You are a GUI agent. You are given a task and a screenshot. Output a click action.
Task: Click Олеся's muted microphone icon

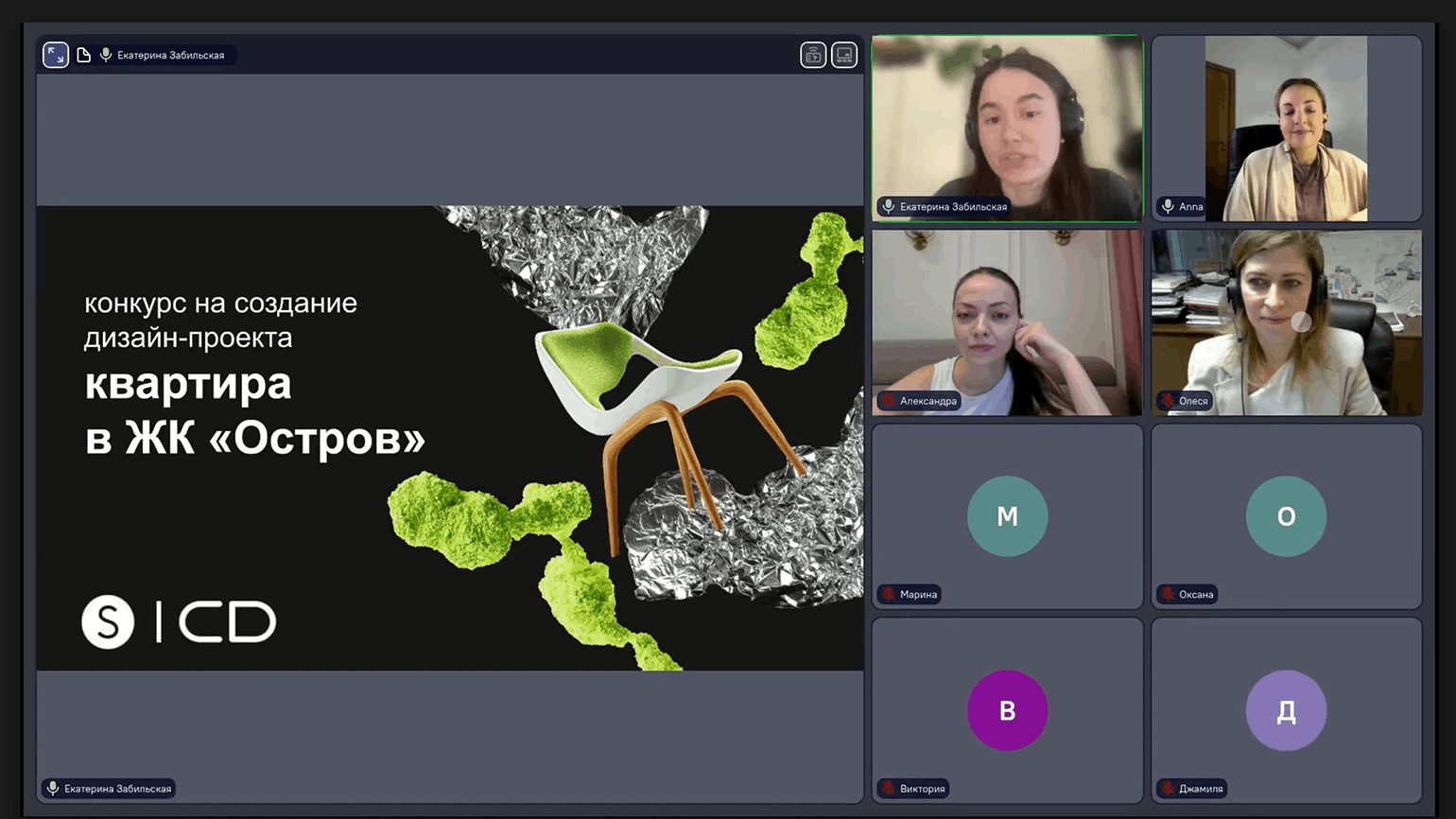[x=1168, y=401]
